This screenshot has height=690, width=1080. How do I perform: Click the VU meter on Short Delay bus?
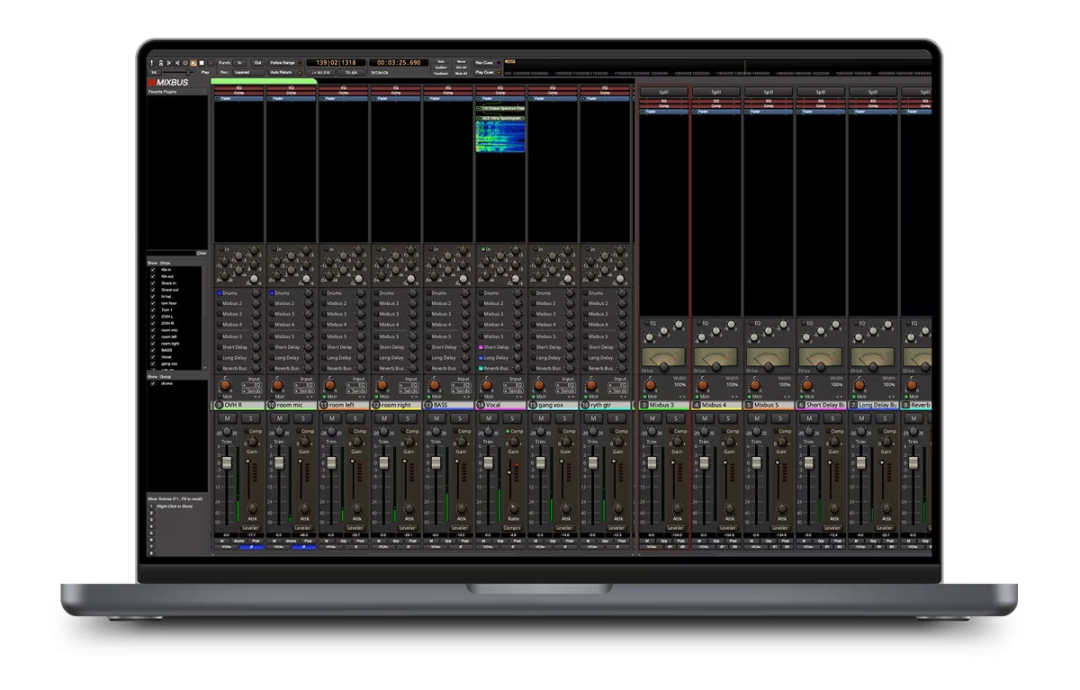[820, 357]
